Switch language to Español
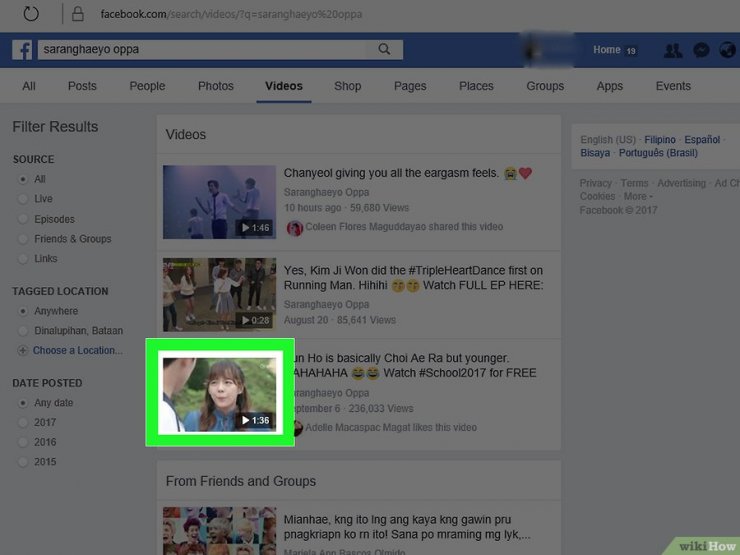The height and width of the screenshot is (555, 740). [702, 140]
